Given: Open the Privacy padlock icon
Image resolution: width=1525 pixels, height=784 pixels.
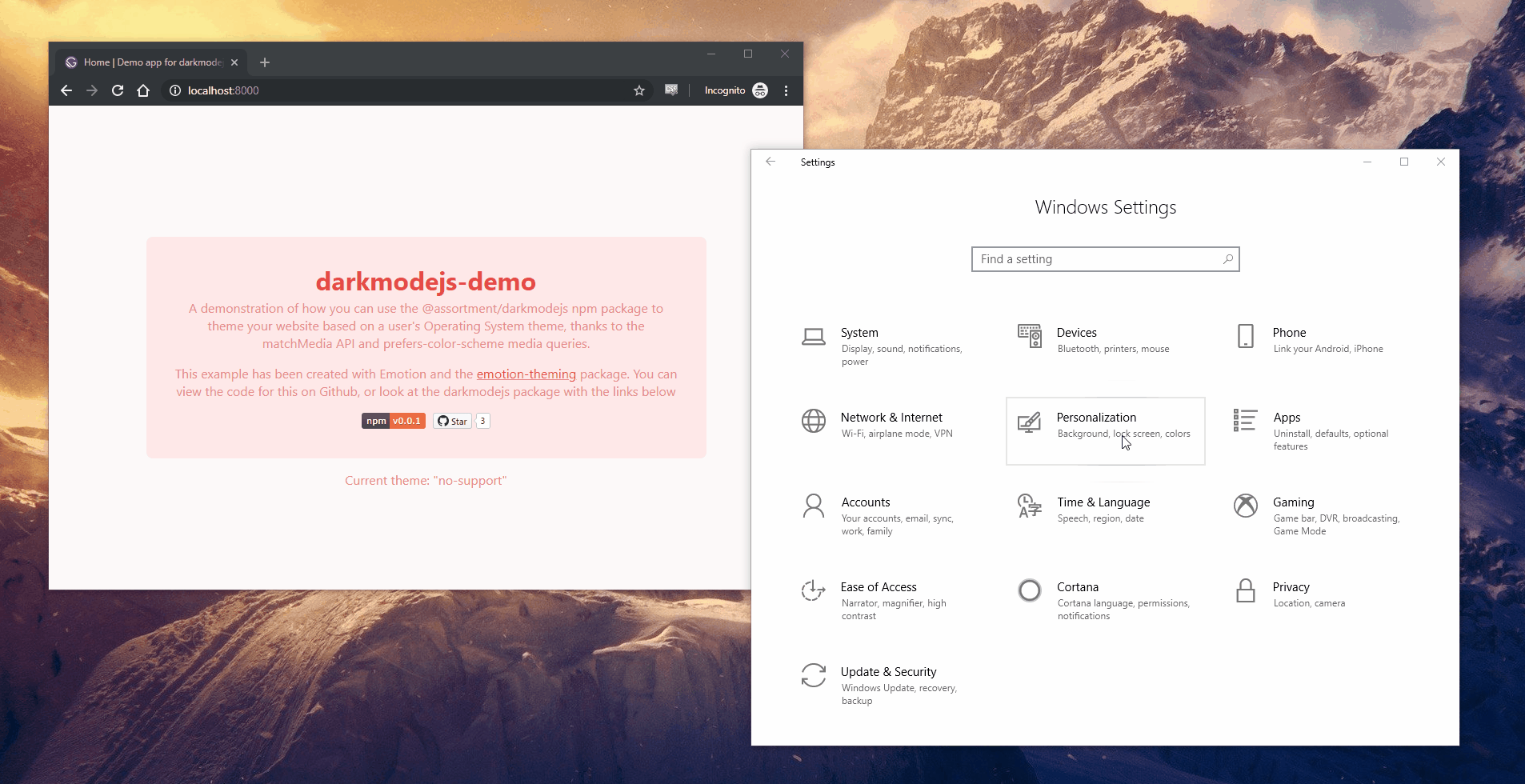Looking at the screenshot, I should pyautogui.click(x=1245, y=590).
